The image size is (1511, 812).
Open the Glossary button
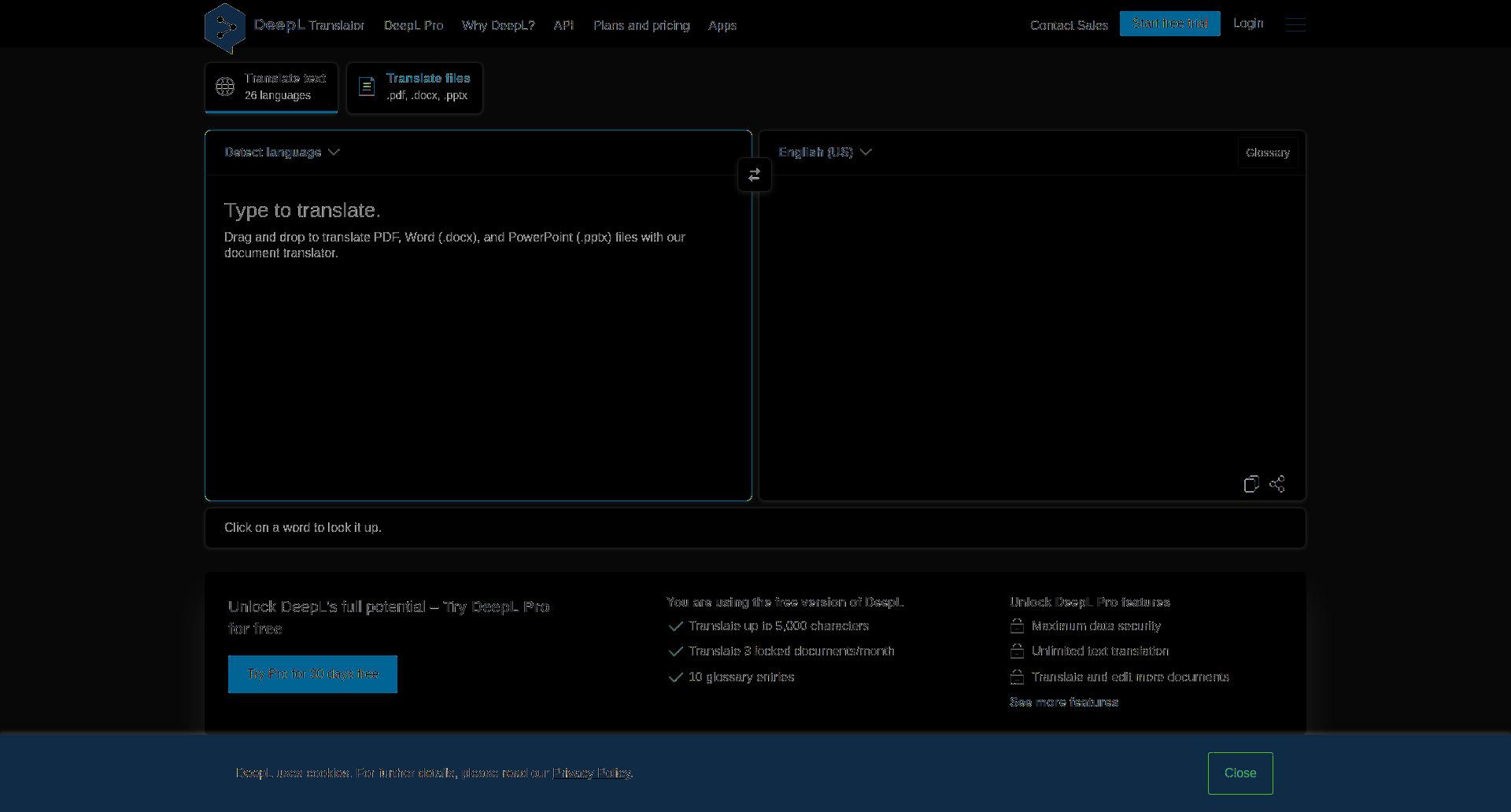click(1268, 153)
